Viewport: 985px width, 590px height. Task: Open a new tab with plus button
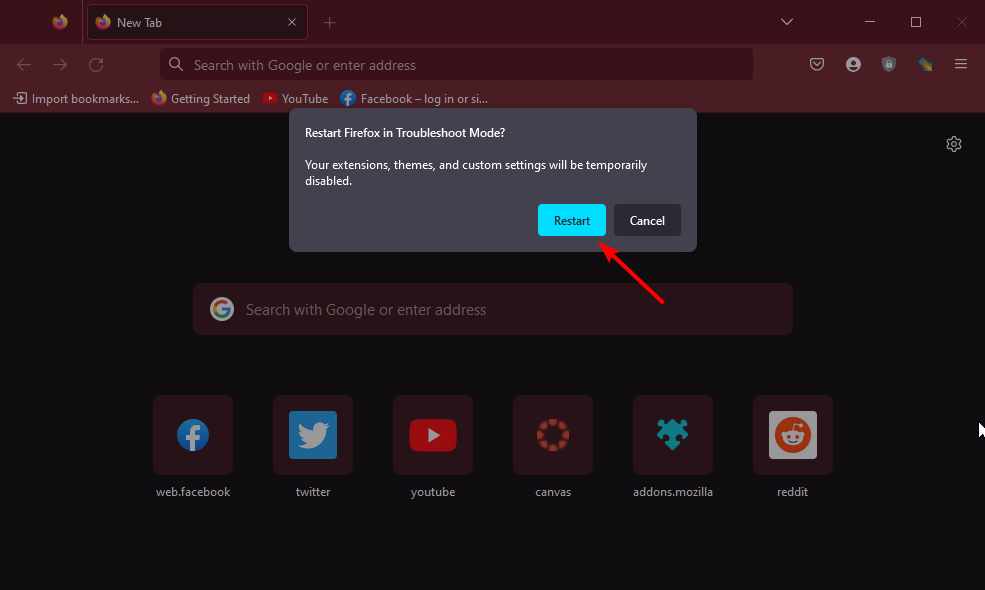click(x=329, y=23)
